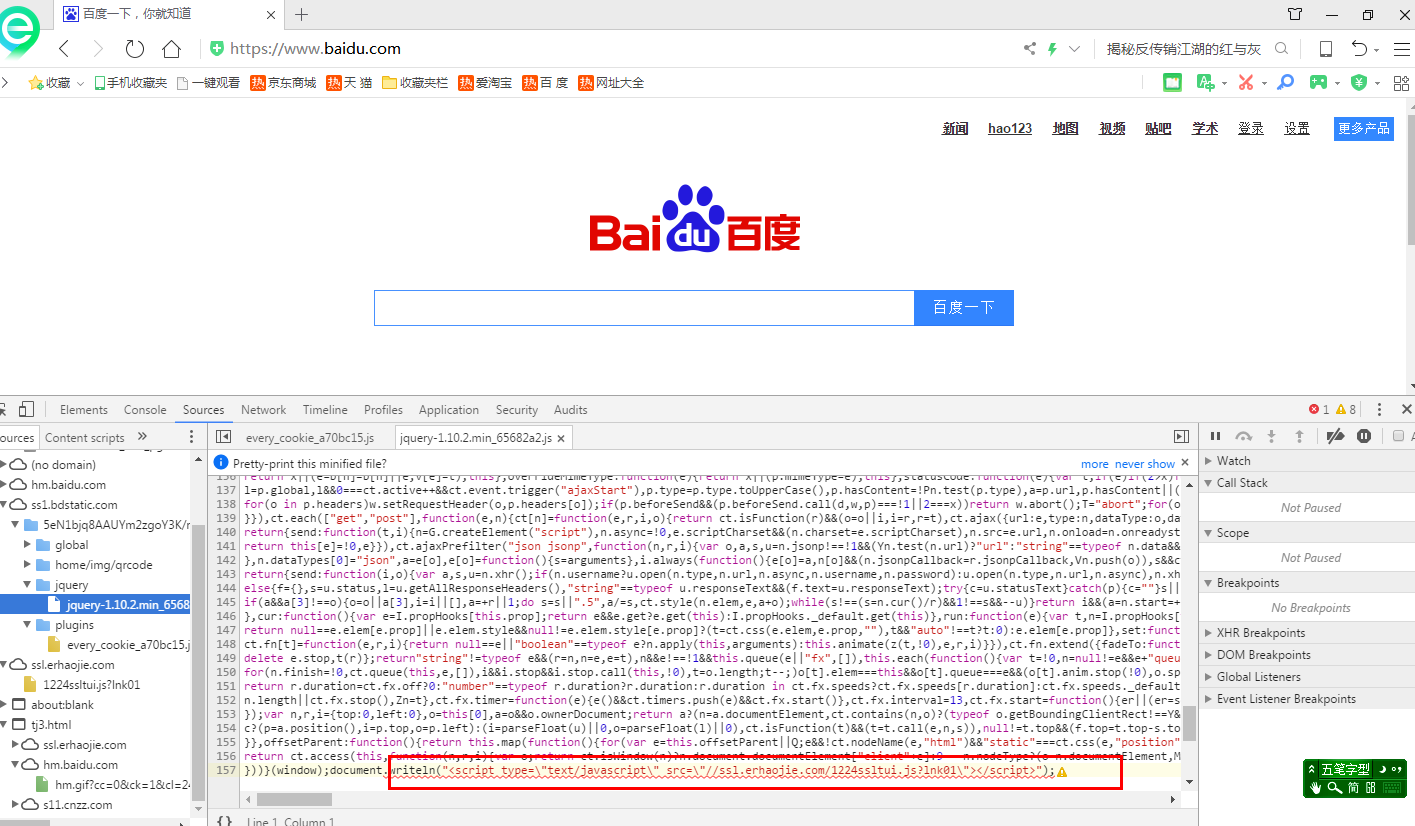
Task: Switch to Elements tab
Action: click(x=83, y=409)
